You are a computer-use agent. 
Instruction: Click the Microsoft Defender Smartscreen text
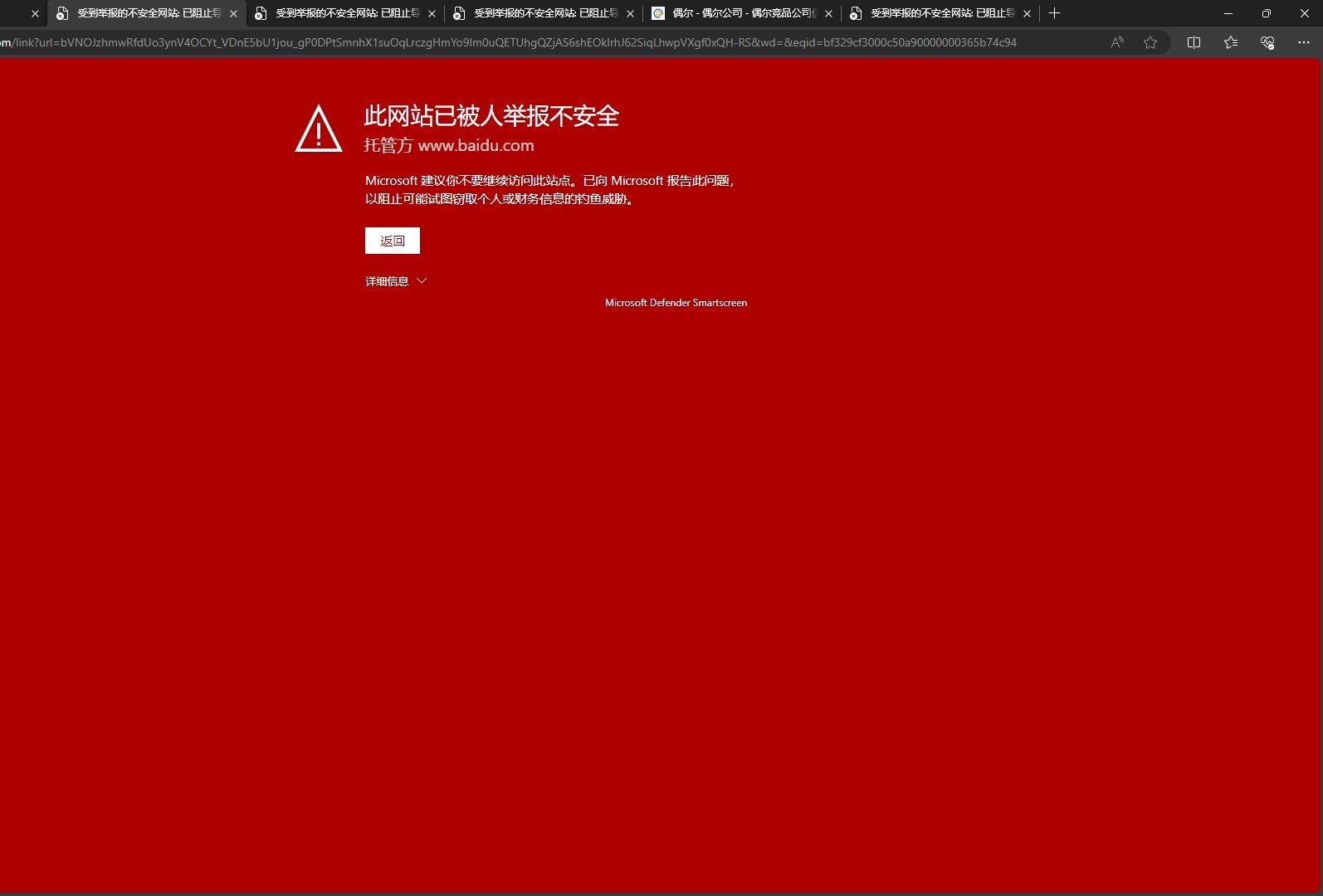676,303
